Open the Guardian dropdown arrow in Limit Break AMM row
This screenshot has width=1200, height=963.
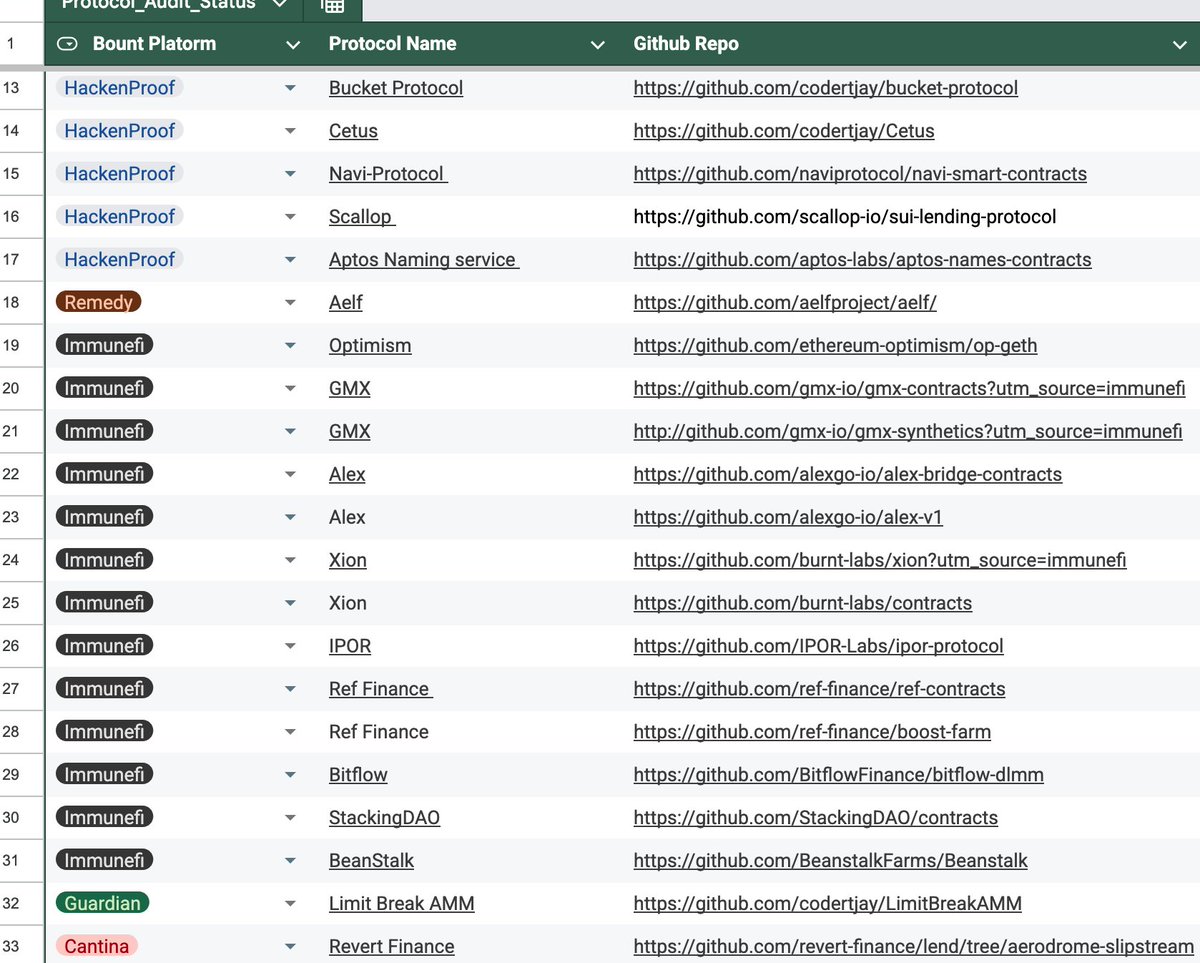290,905
